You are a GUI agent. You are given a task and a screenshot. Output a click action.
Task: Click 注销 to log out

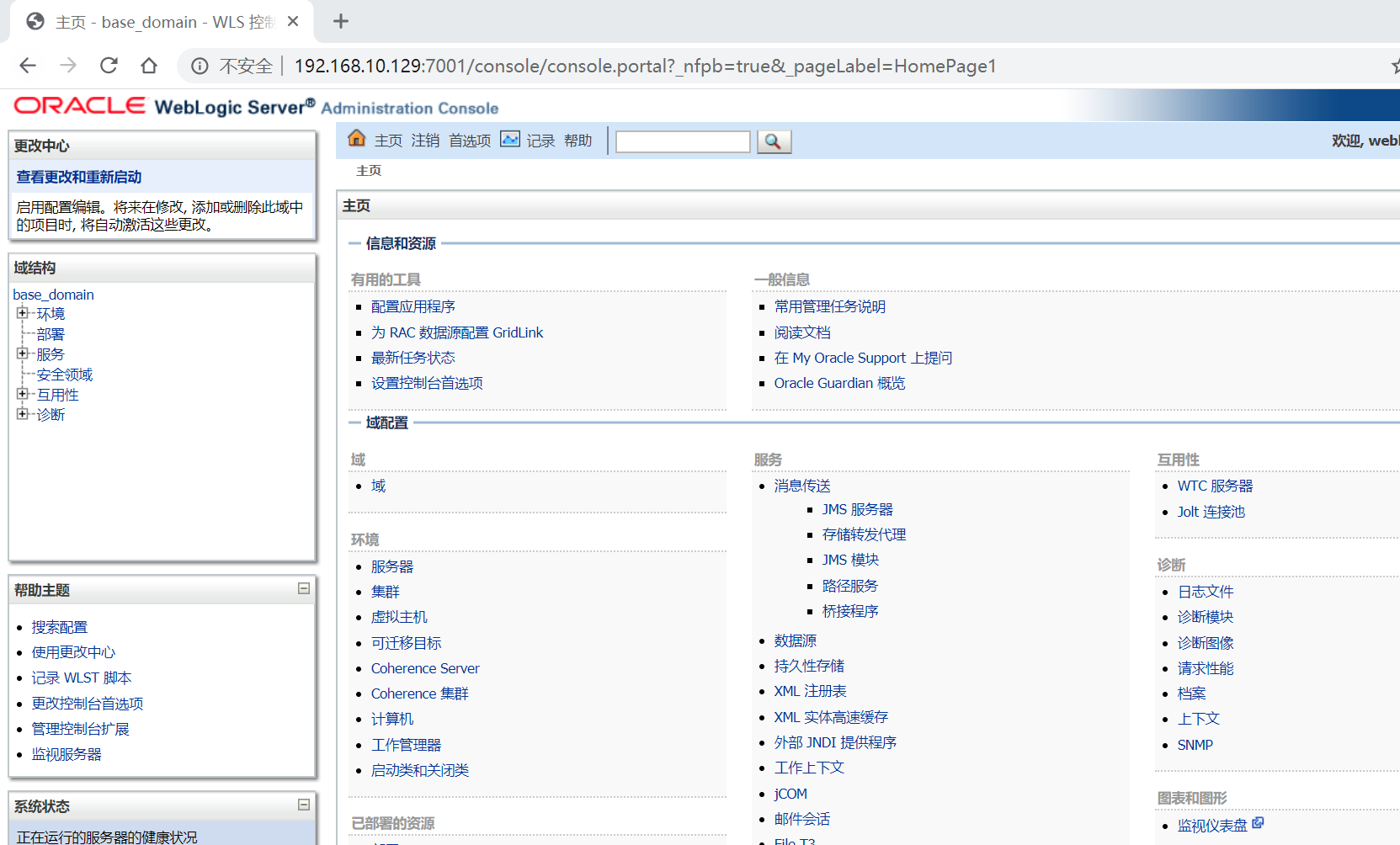425,141
